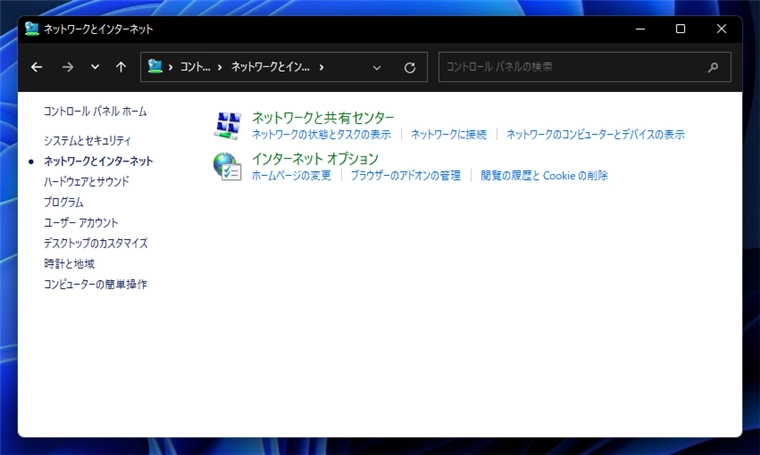Image resolution: width=760 pixels, height=455 pixels.
Task: Go up one level with up arrow
Action: tap(121, 67)
